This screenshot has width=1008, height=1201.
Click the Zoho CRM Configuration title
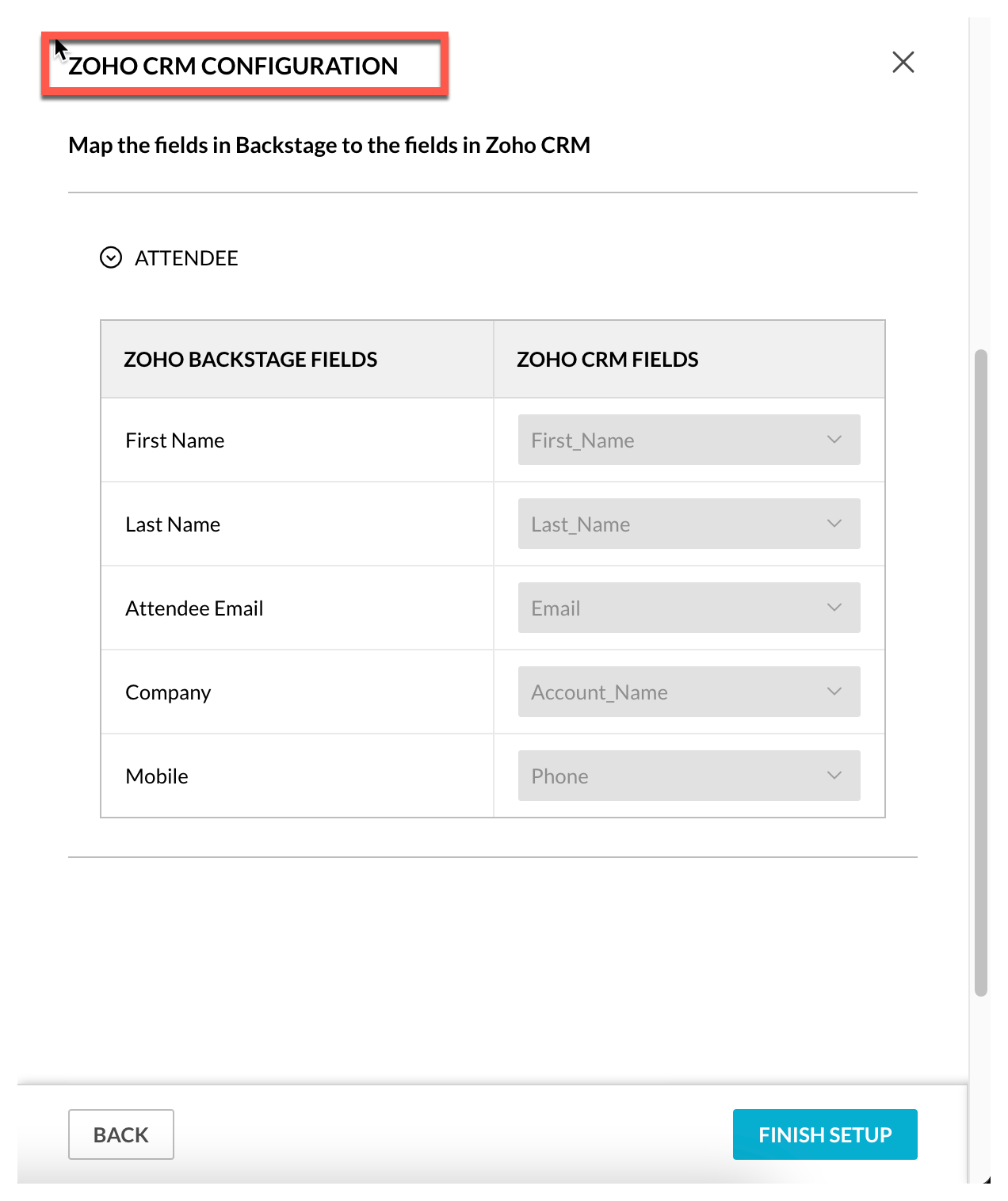(233, 67)
